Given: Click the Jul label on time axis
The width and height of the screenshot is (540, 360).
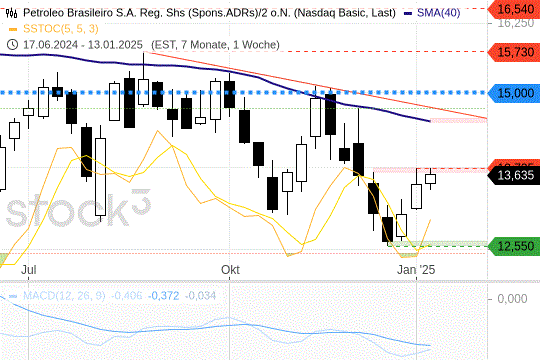Looking at the screenshot, I should pos(29,269).
